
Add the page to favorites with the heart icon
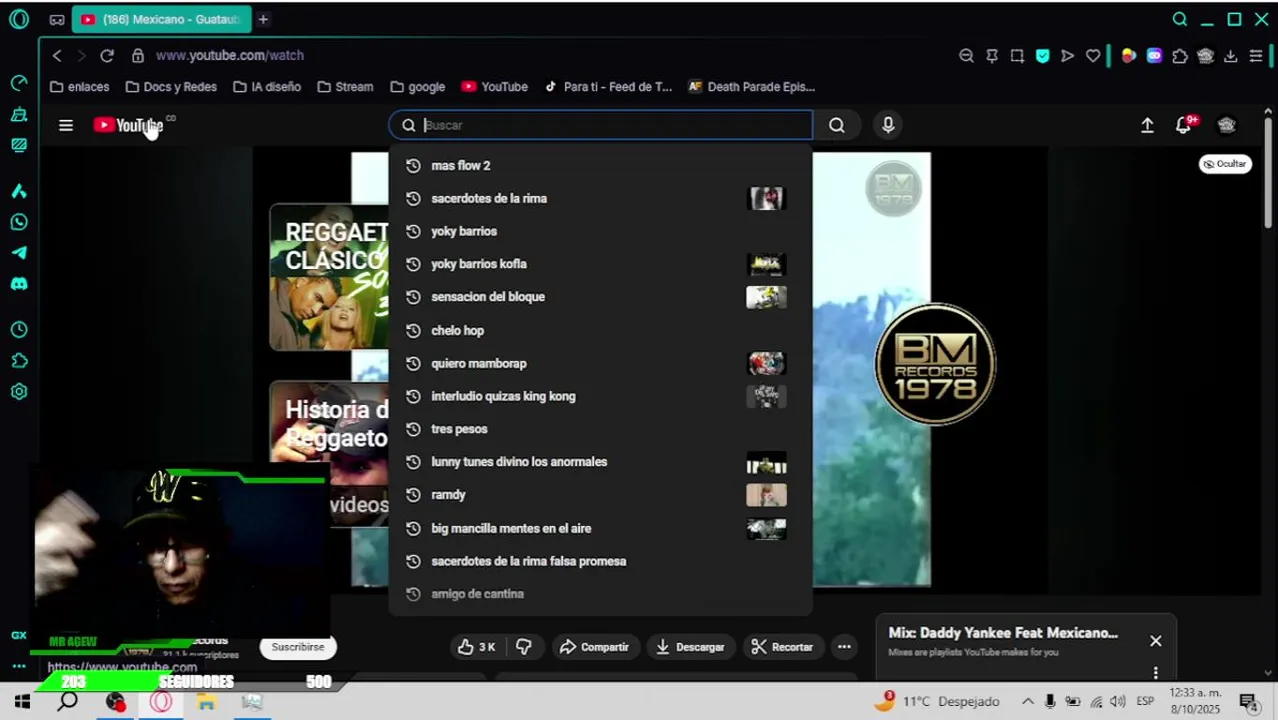(1093, 56)
